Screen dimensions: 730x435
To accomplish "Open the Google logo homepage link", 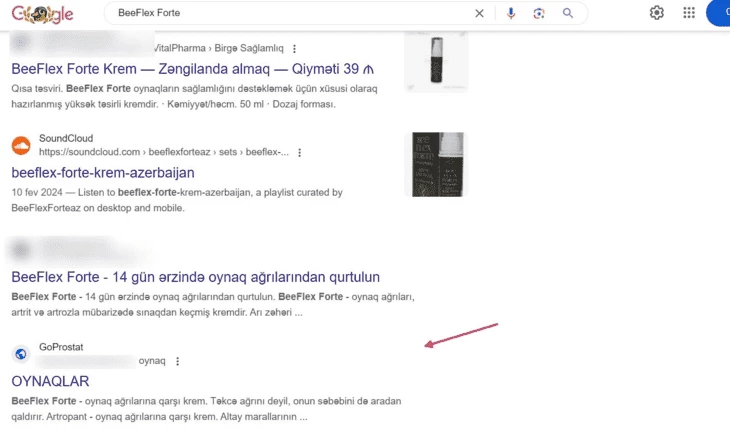I will coord(42,14).
